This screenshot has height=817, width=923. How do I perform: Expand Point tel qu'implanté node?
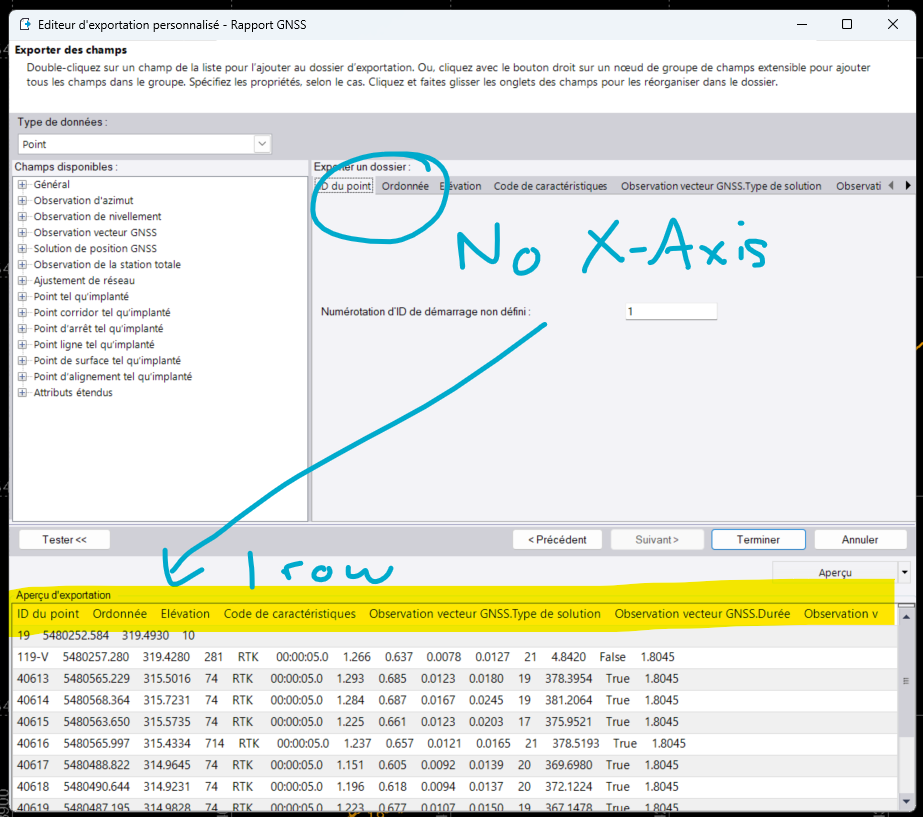point(22,297)
